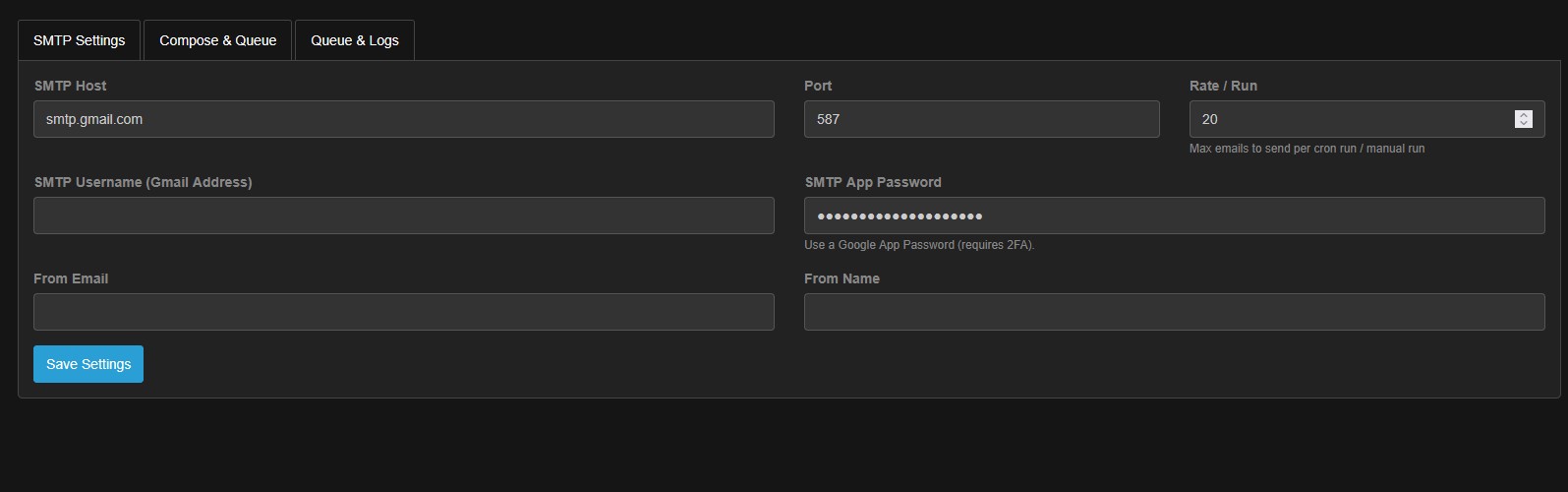Click the "From Name" label text
1568x492 pixels.
click(x=842, y=278)
